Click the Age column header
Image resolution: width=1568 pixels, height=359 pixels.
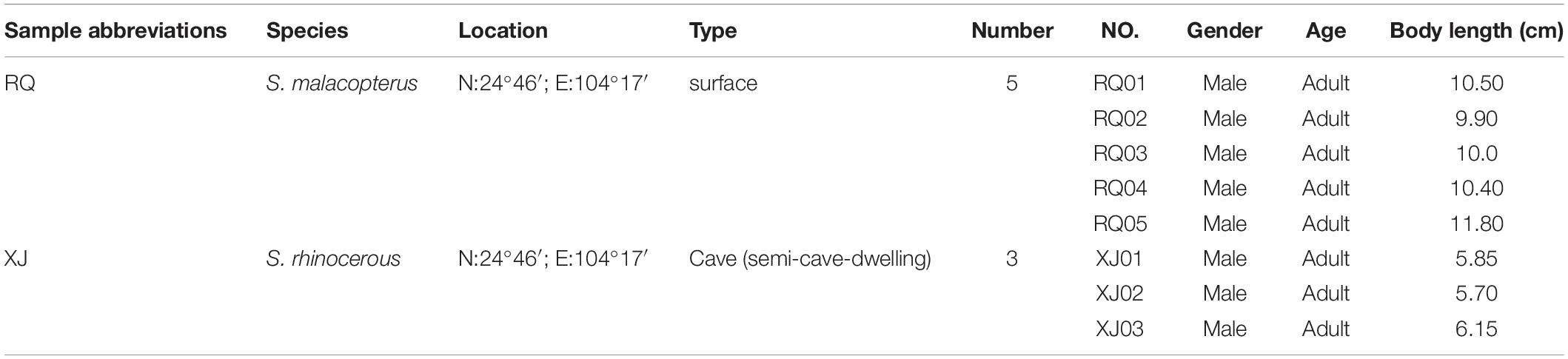pyautogui.click(x=1326, y=31)
